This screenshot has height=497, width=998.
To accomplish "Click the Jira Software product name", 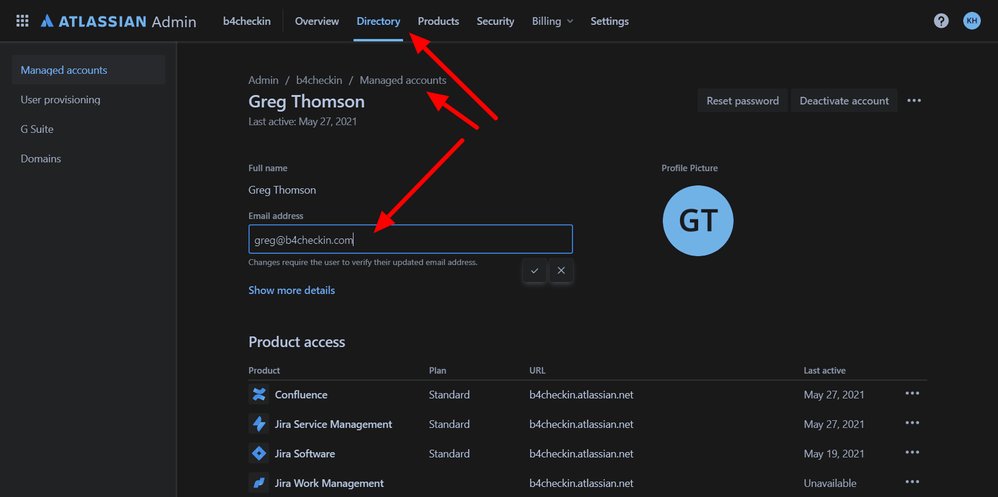I will click(305, 454).
